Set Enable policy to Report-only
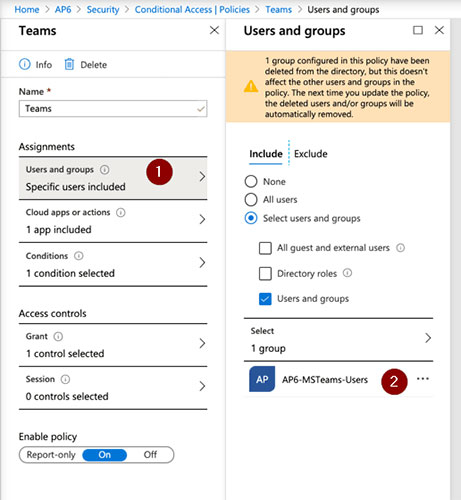461x500 pixels. [x=51, y=455]
